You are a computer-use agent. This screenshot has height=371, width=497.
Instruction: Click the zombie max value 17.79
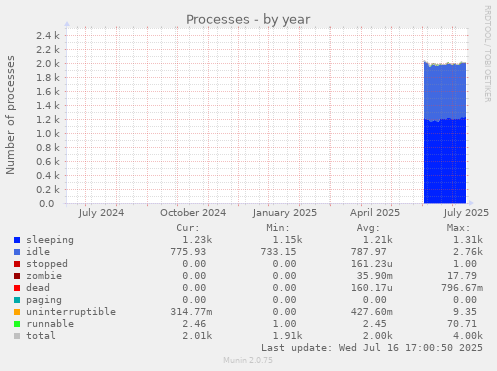click(462, 276)
